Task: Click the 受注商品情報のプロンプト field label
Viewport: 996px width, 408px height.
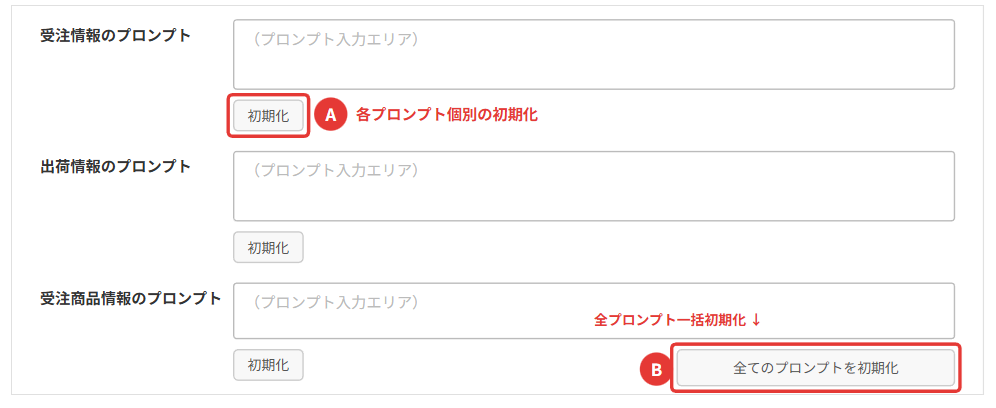Action: (130, 297)
